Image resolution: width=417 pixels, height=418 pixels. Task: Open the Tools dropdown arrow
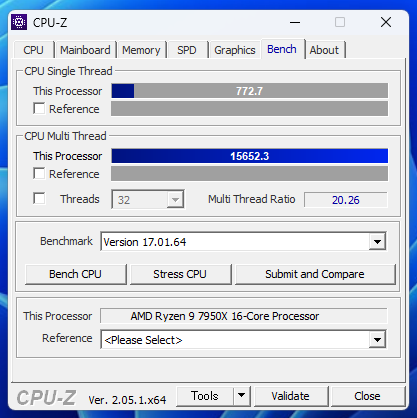(x=242, y=396)
